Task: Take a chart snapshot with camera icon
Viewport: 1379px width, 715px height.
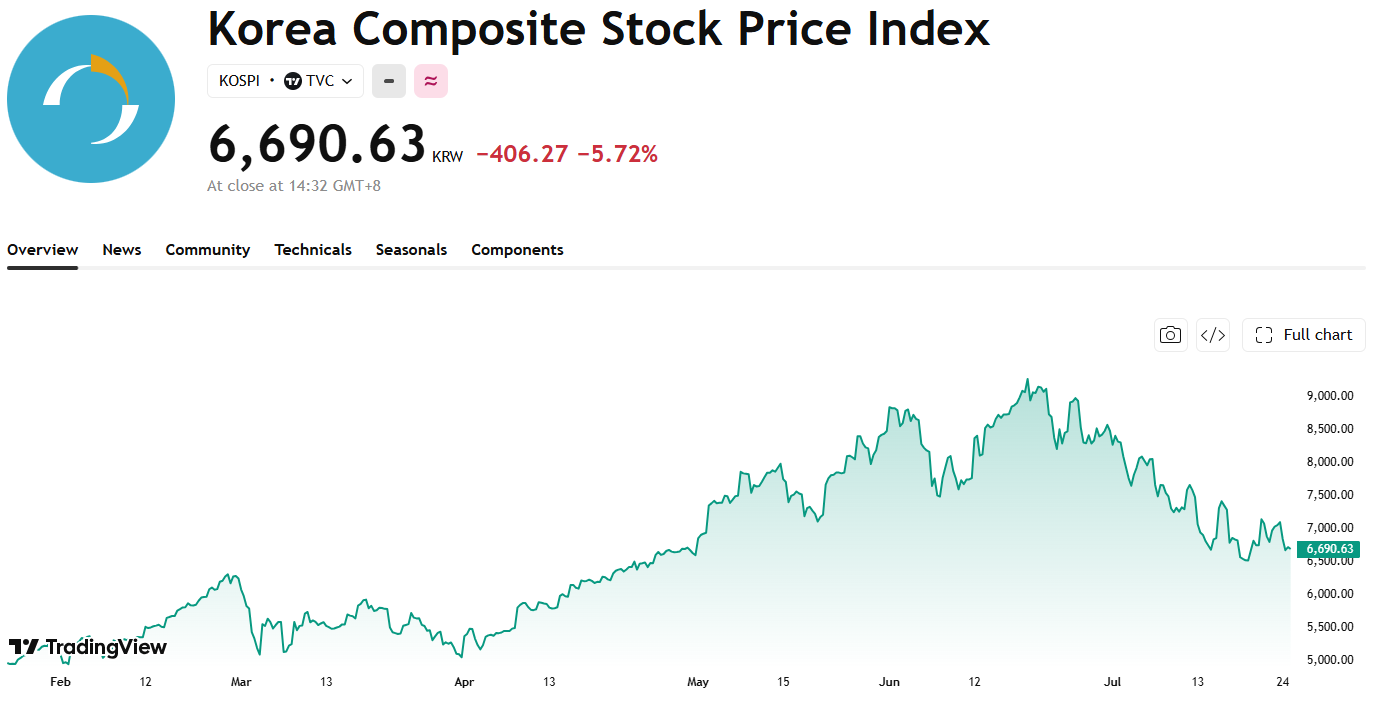Action: tap(1170, 335)
